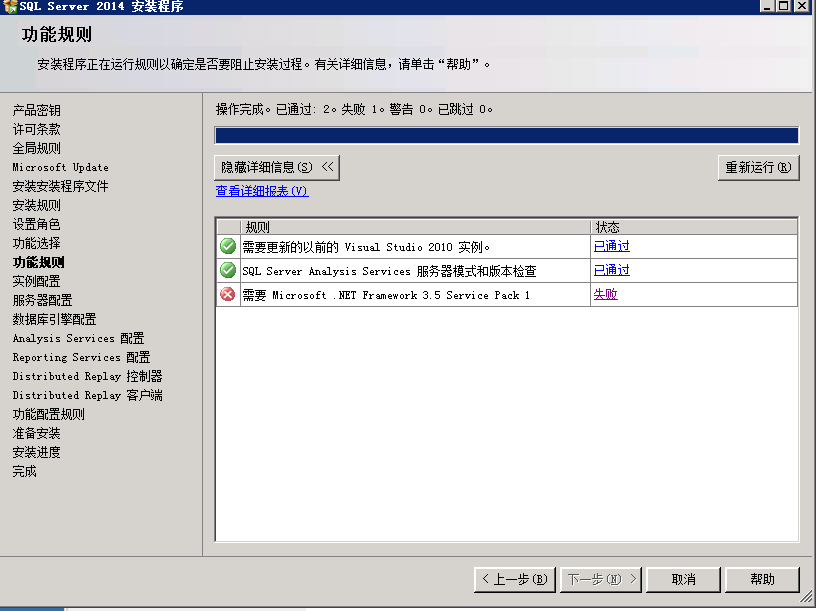Screen dimensions: 816x611
Task: Go back with 上一步 button
Action: (515, 579)
